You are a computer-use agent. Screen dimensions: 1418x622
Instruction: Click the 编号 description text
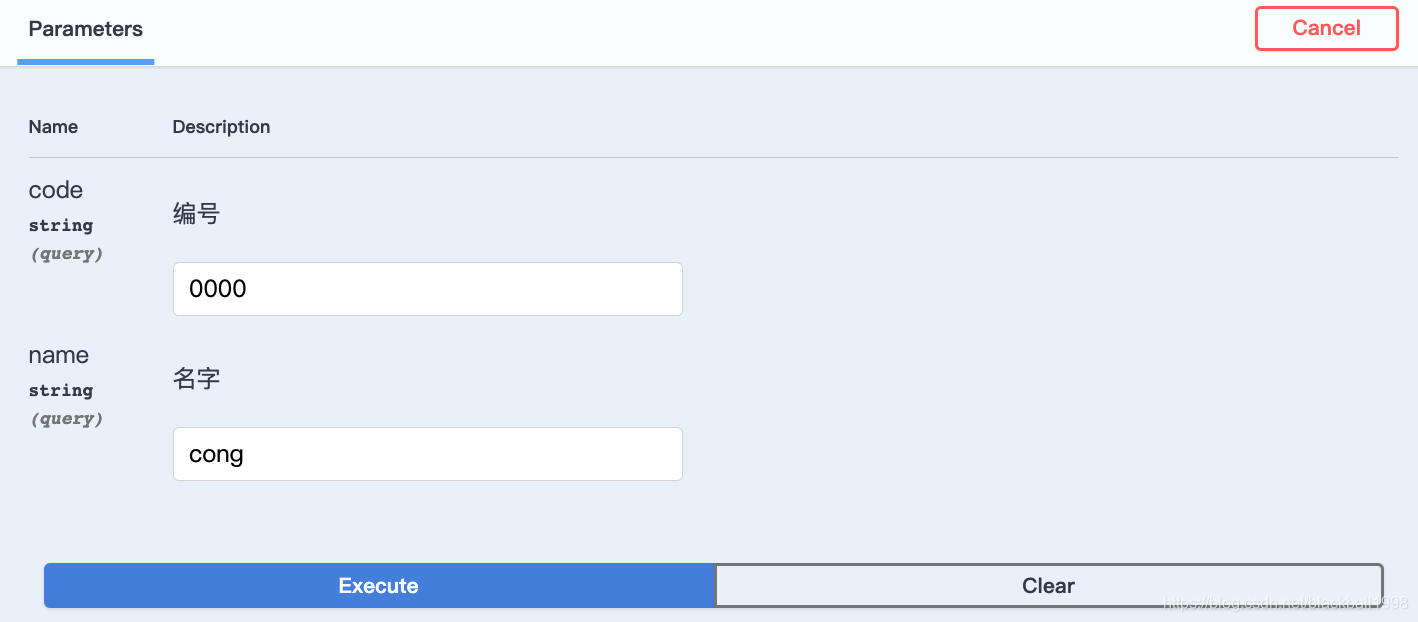pos(196,214)
